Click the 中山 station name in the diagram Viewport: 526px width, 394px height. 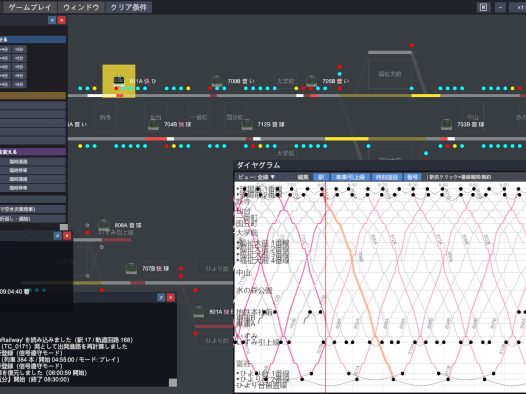click(244, 273)
